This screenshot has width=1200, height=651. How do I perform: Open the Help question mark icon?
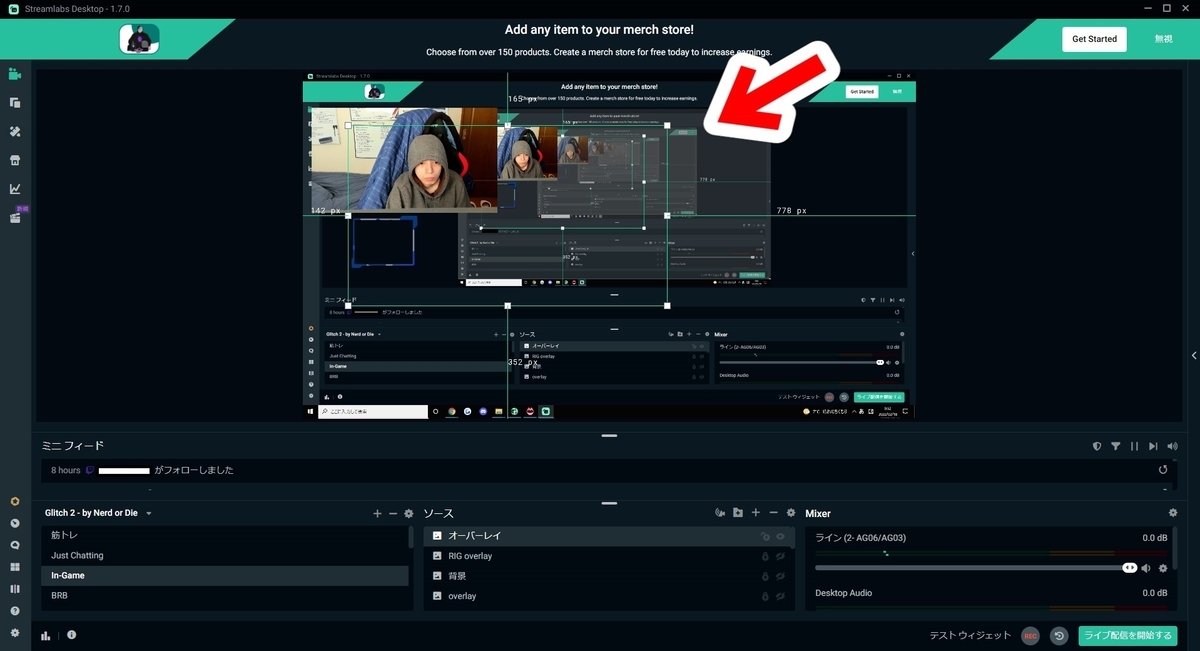pos(15,611)
